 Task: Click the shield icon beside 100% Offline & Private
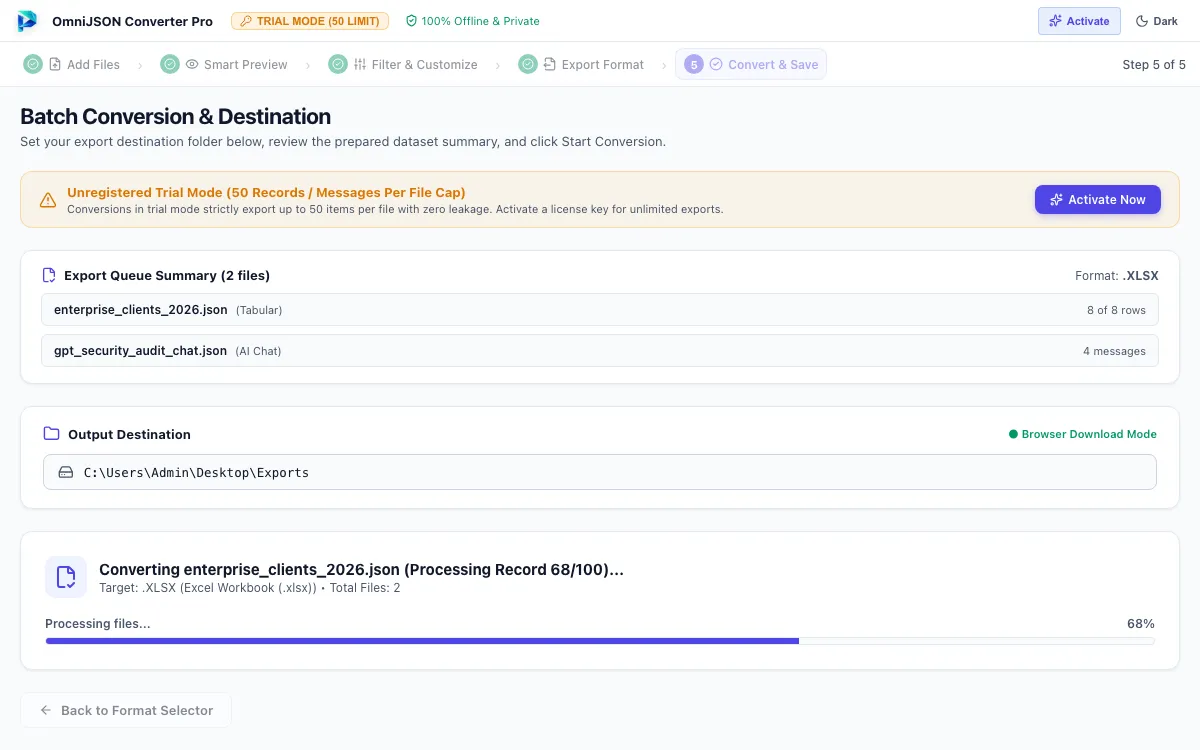click(411, 21)
